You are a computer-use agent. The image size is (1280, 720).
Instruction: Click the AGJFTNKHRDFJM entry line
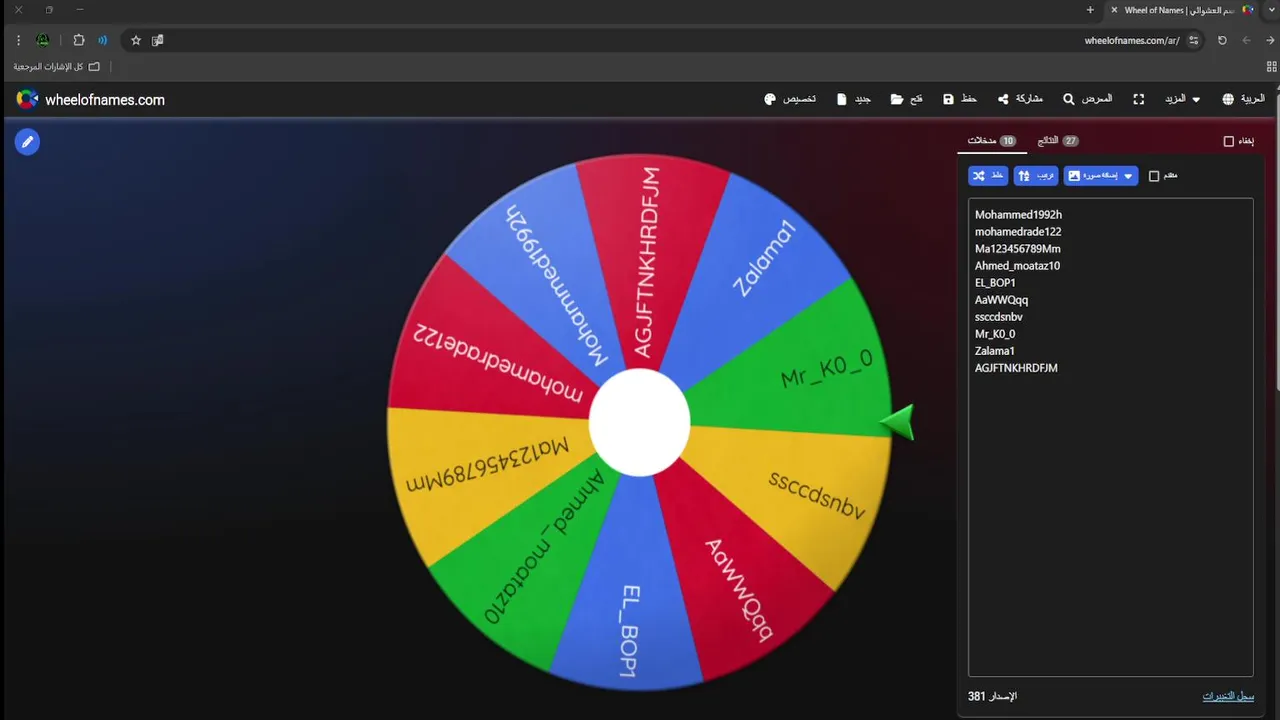pyautogui.click(x=1016, y=368)
